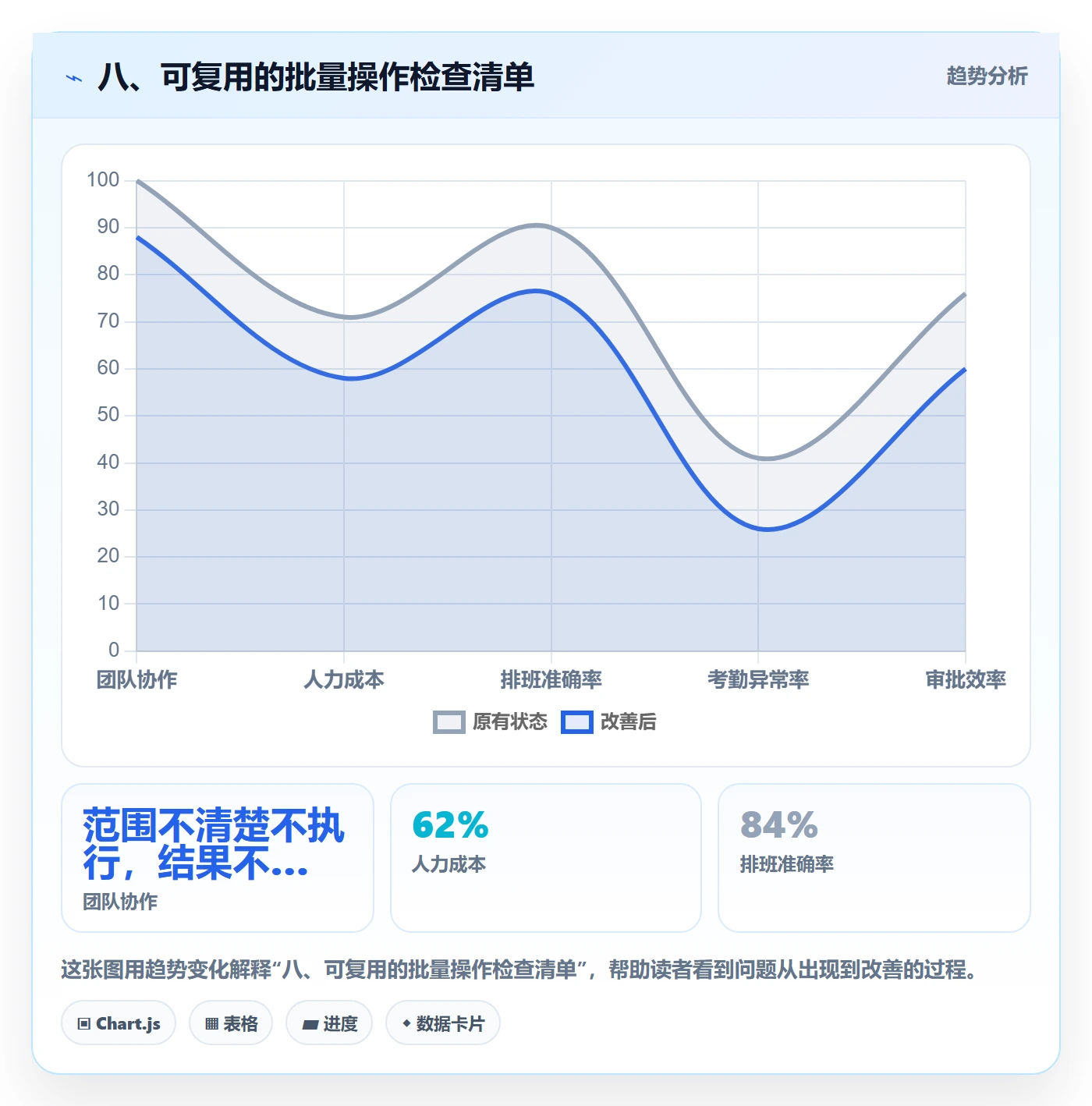Click the 趋势分析 label in the header
1092x1106 pixels.
(987, 76)
